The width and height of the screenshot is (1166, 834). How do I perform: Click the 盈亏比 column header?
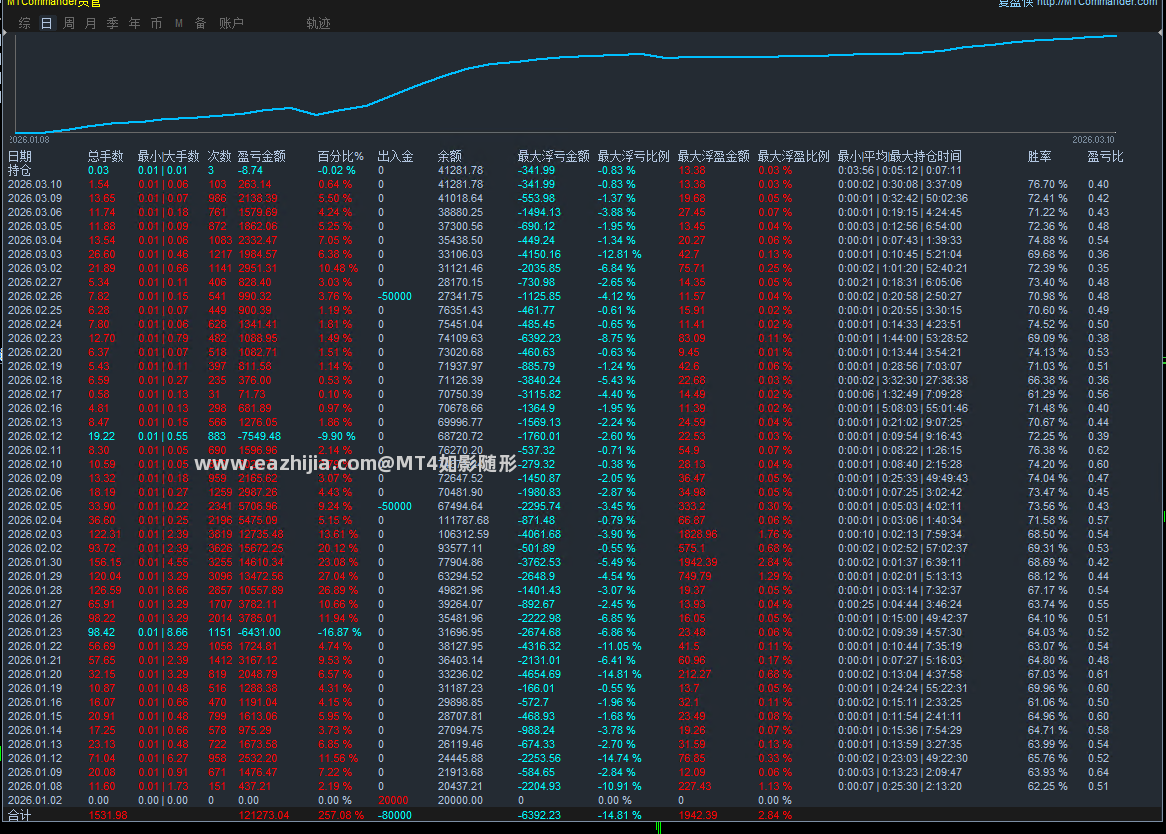point(1105,156)
